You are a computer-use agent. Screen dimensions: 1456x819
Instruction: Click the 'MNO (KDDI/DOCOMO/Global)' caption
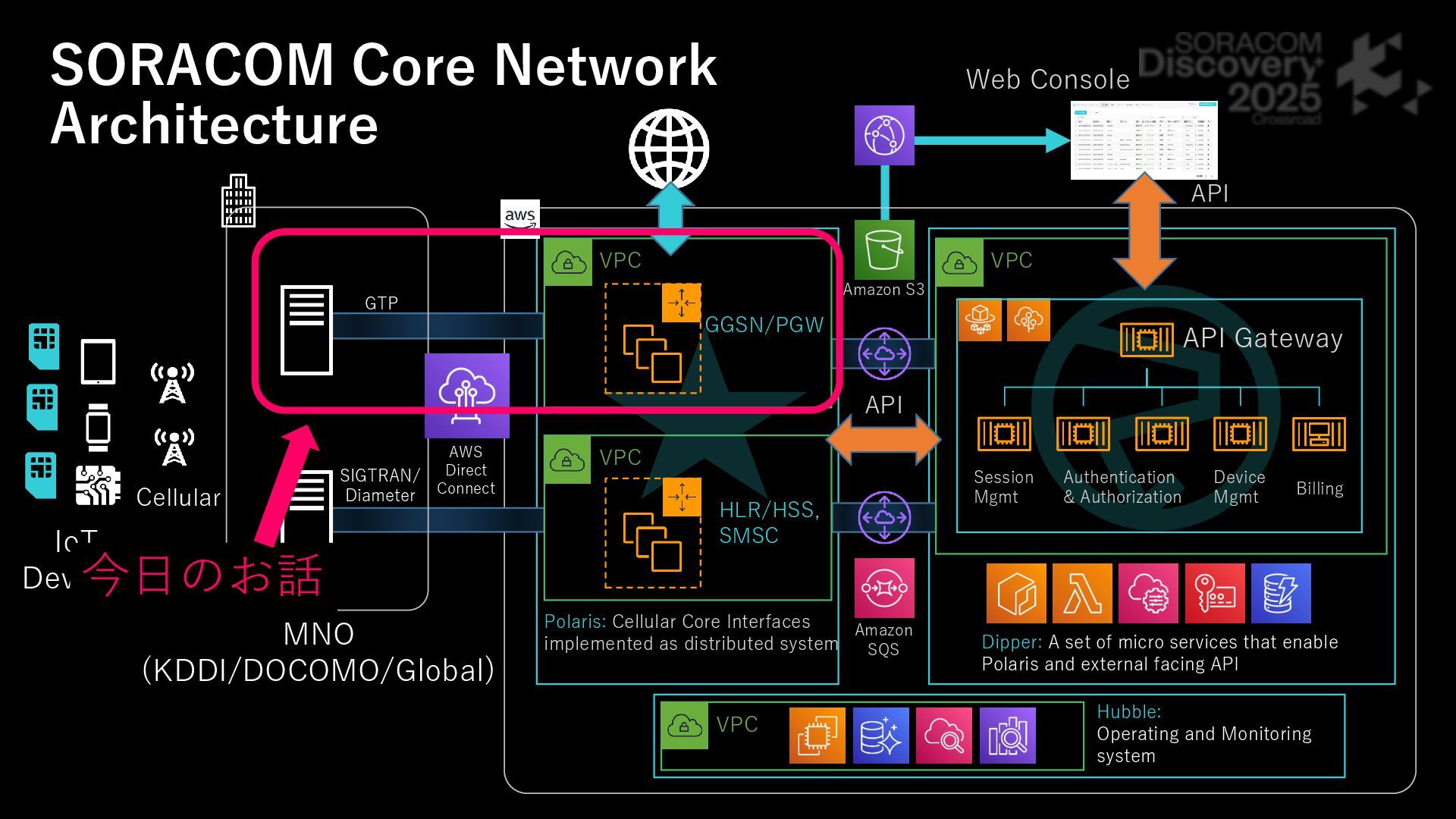[318, 652]
